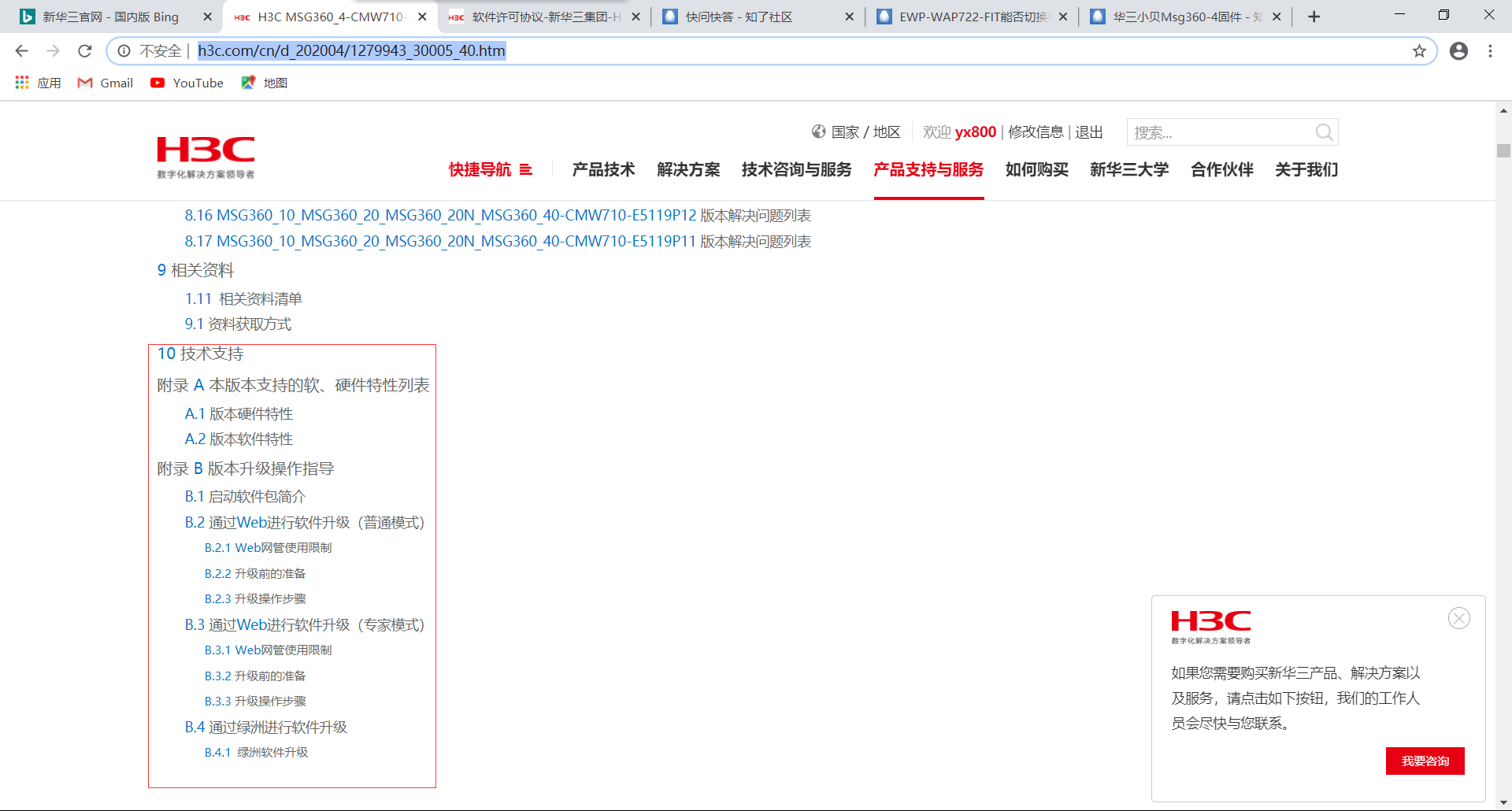Open the 如何购买 menu
1512x811 pixels.
1037,169
